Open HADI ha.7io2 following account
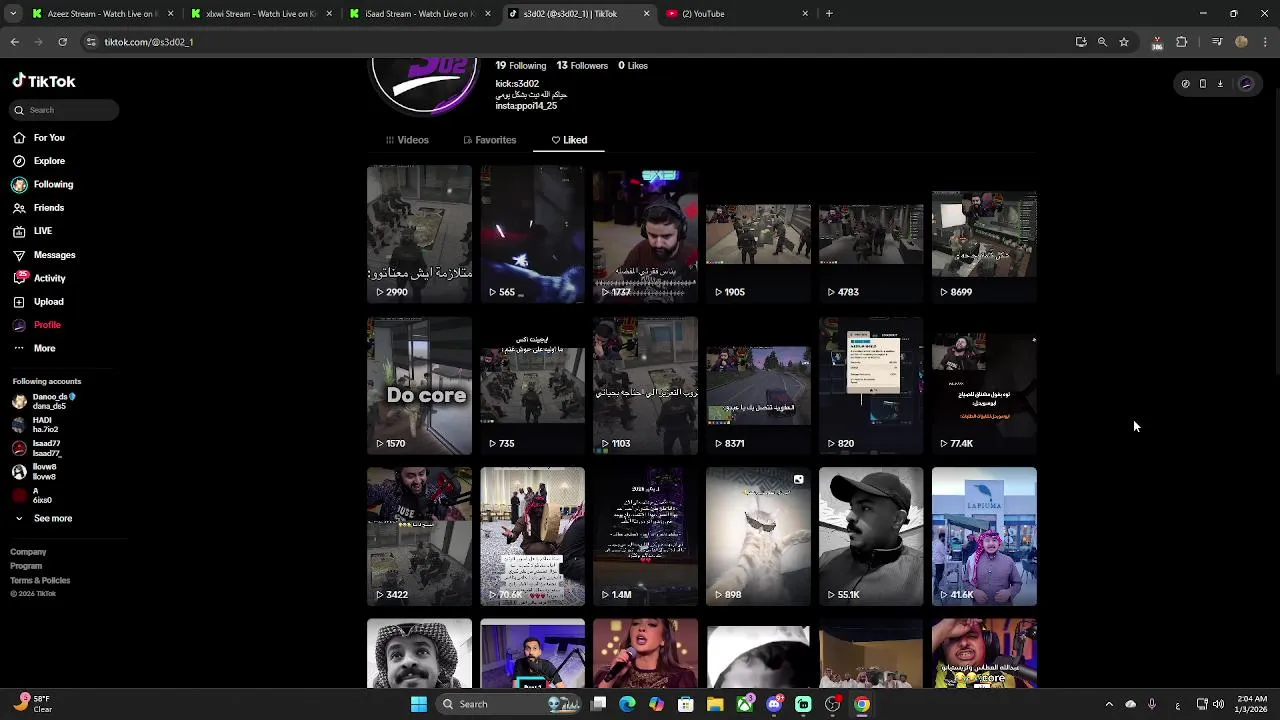Image resolution: width=1280 pixels, height=720 pixels. pyautogui.click(x=36, y=425)
